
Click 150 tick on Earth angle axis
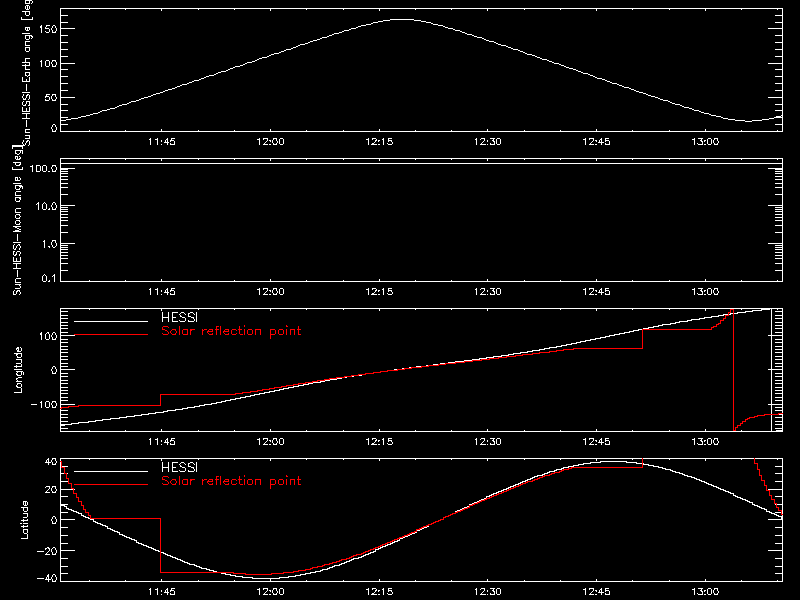pos(48,29)
